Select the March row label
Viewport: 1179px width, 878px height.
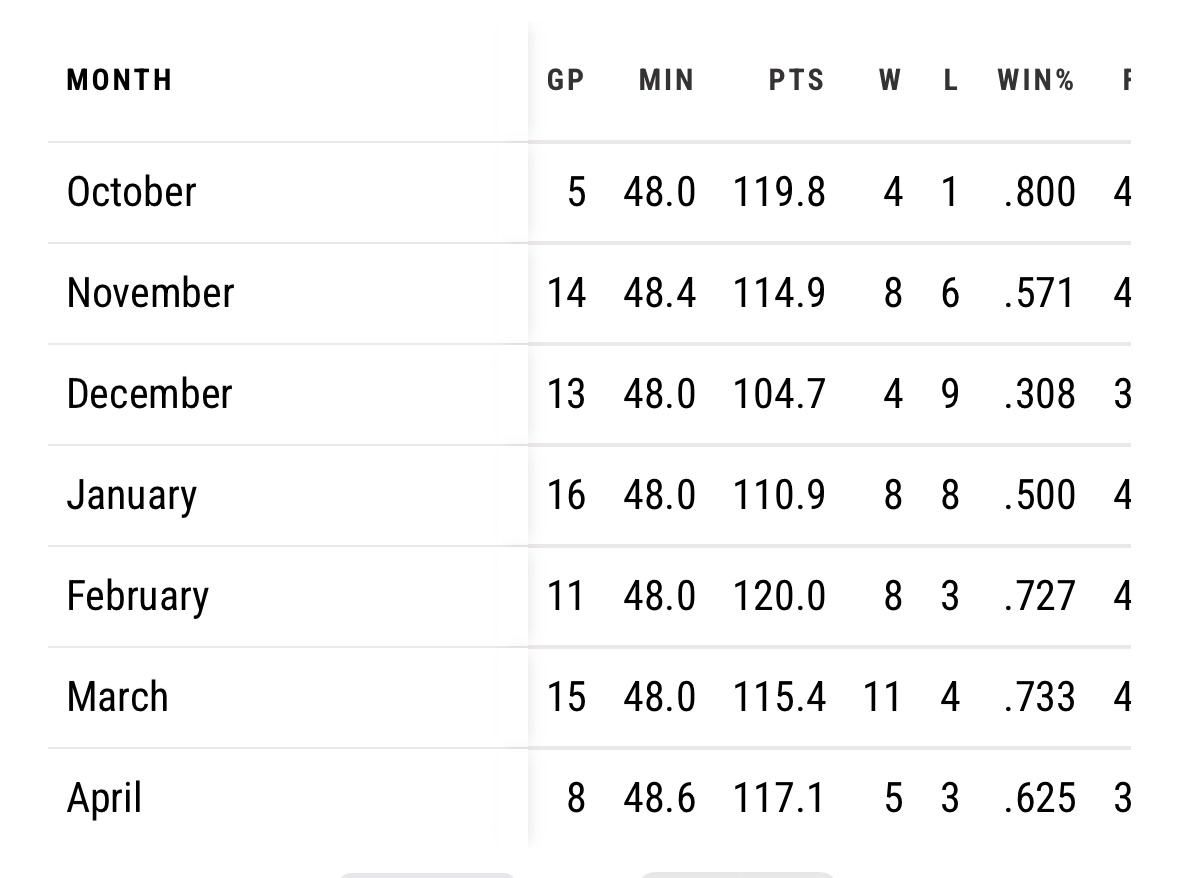(x=117, y=697)
